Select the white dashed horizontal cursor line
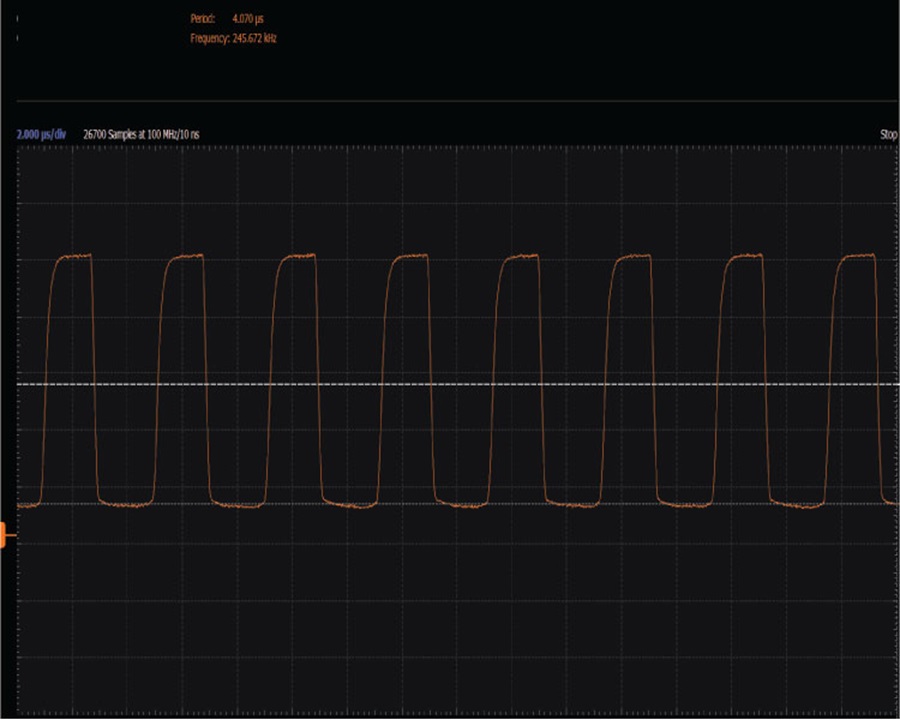900x720 pixels. coord(458,384)
